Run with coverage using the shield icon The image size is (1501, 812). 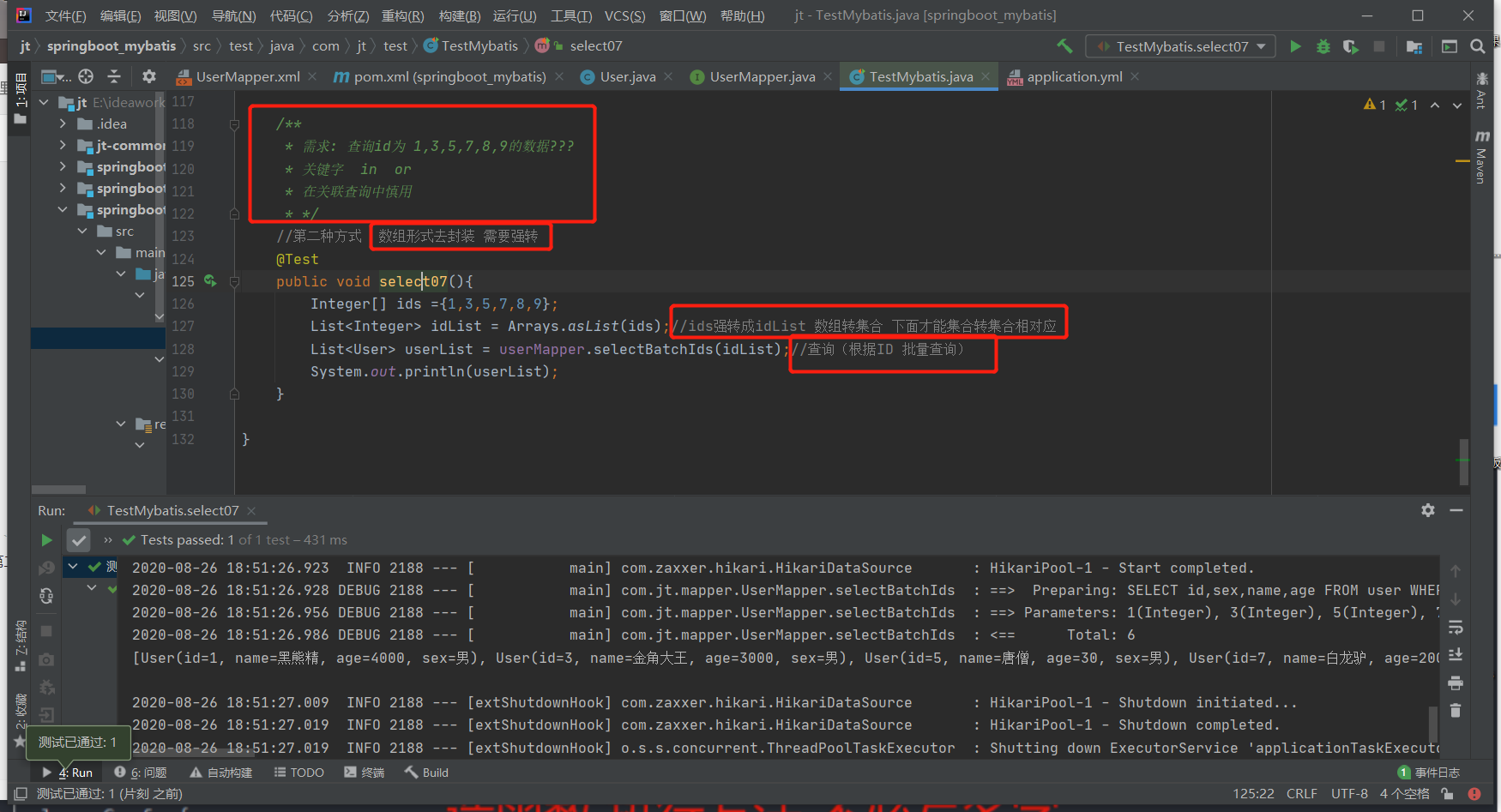[x=1351, y=46]
